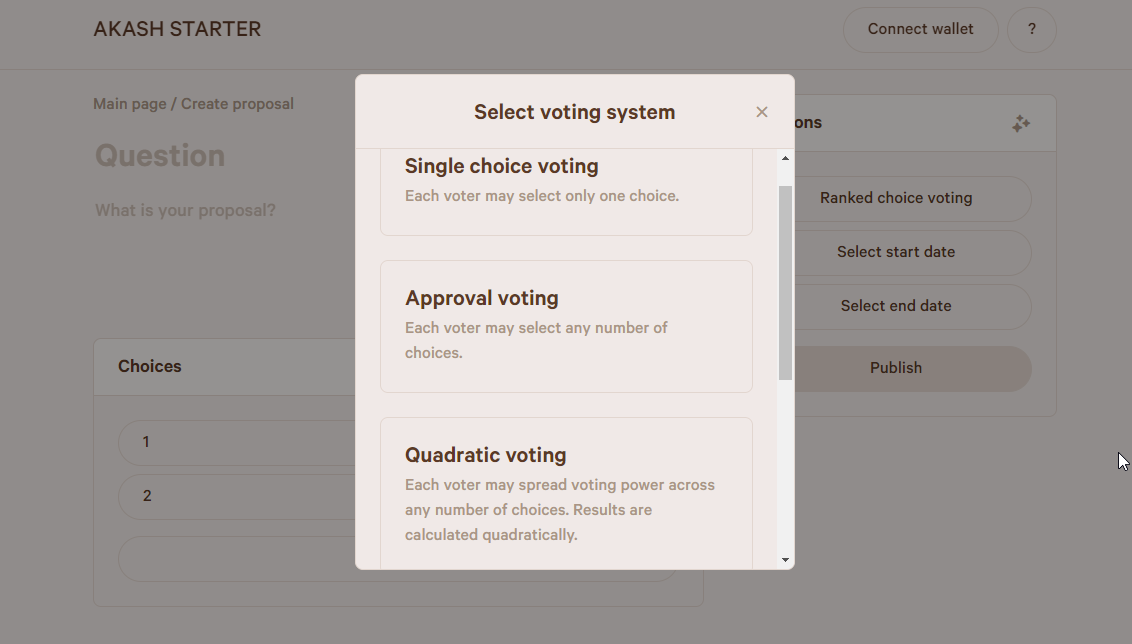Choose the Approval voting option
The height and width of the screenshot is (644, 1132).
pos(566,326)
